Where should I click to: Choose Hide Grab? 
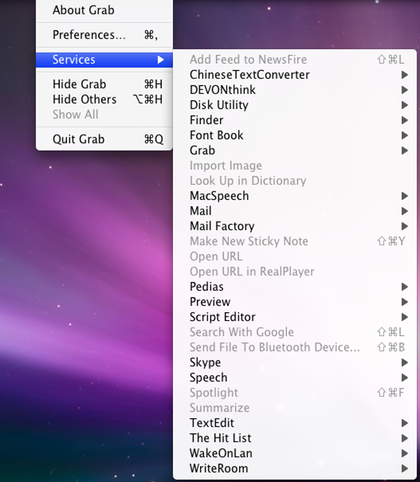click(x=104, y=84)
